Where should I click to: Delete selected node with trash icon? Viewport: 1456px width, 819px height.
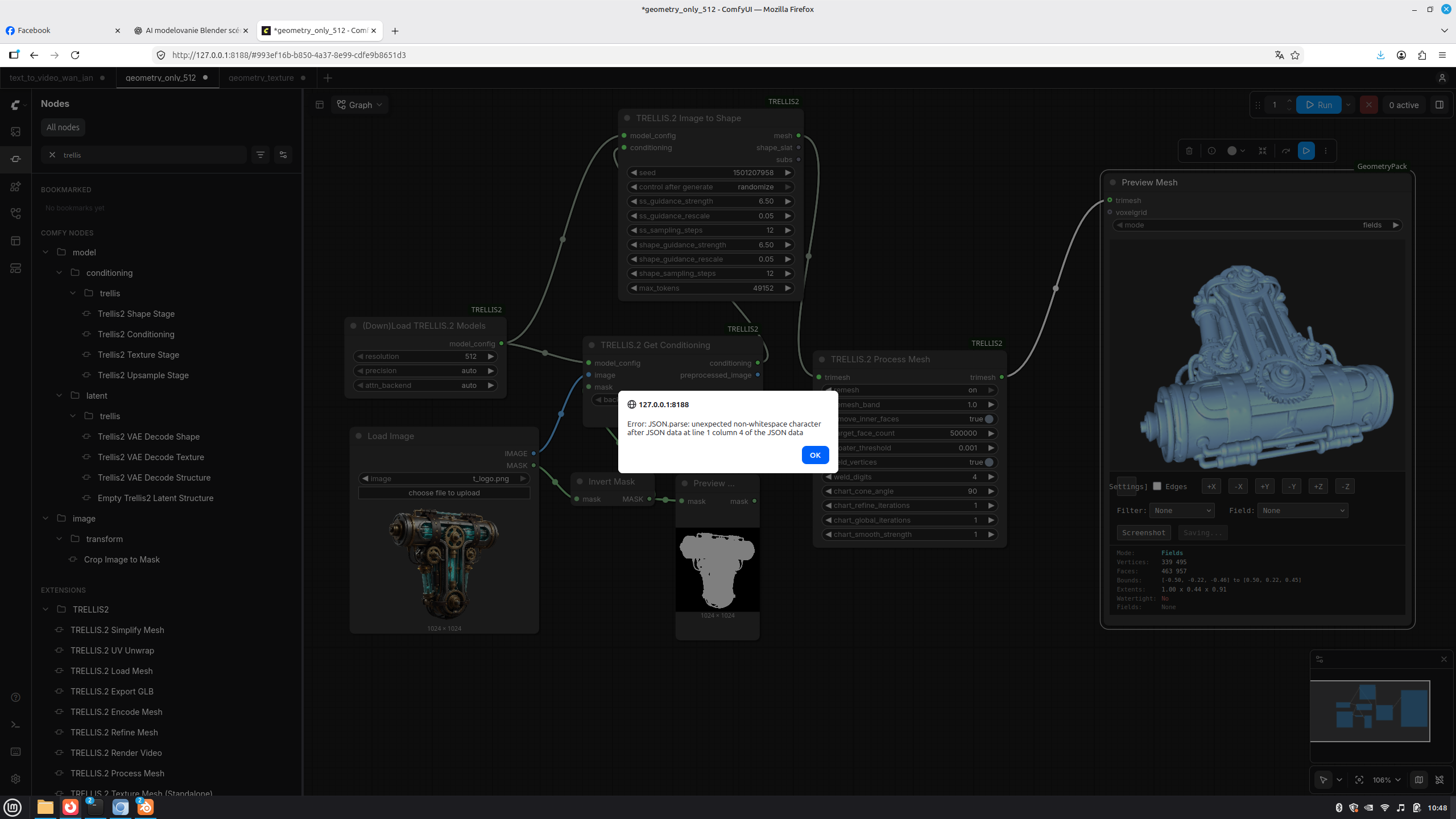[x=1189, y=151]
